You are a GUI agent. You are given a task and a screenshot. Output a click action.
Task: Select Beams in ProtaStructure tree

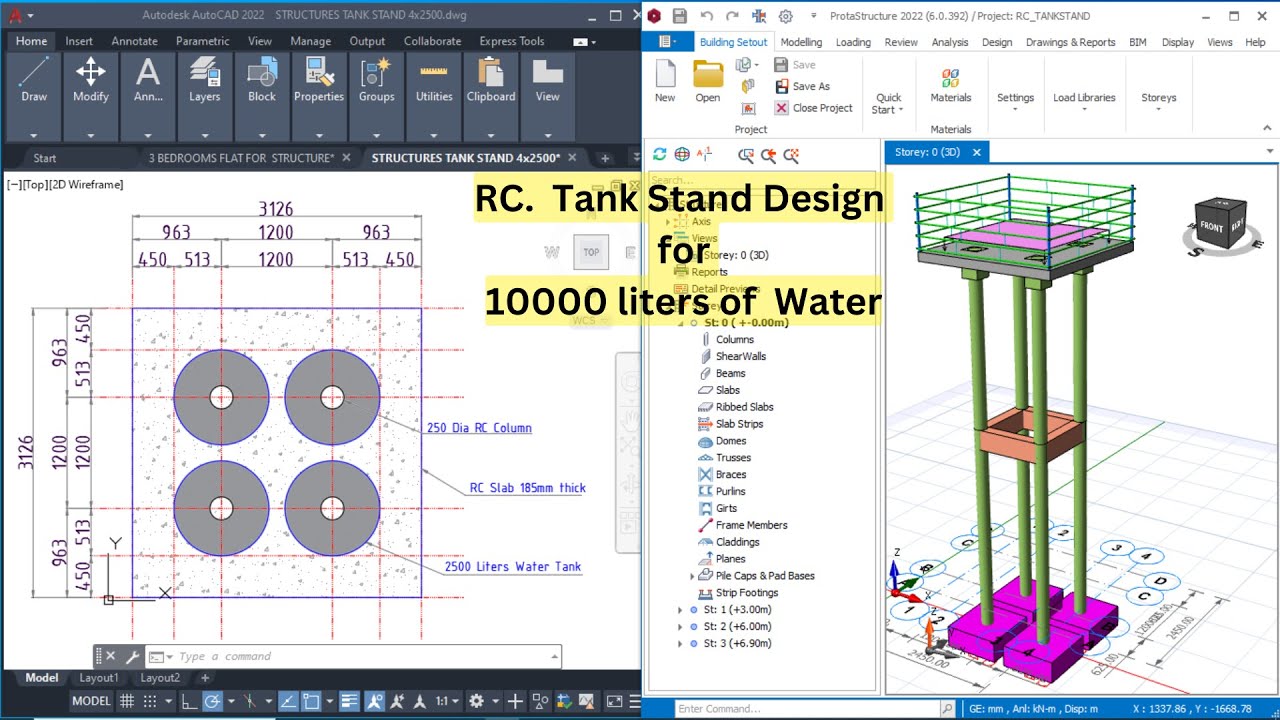[730, 373]
